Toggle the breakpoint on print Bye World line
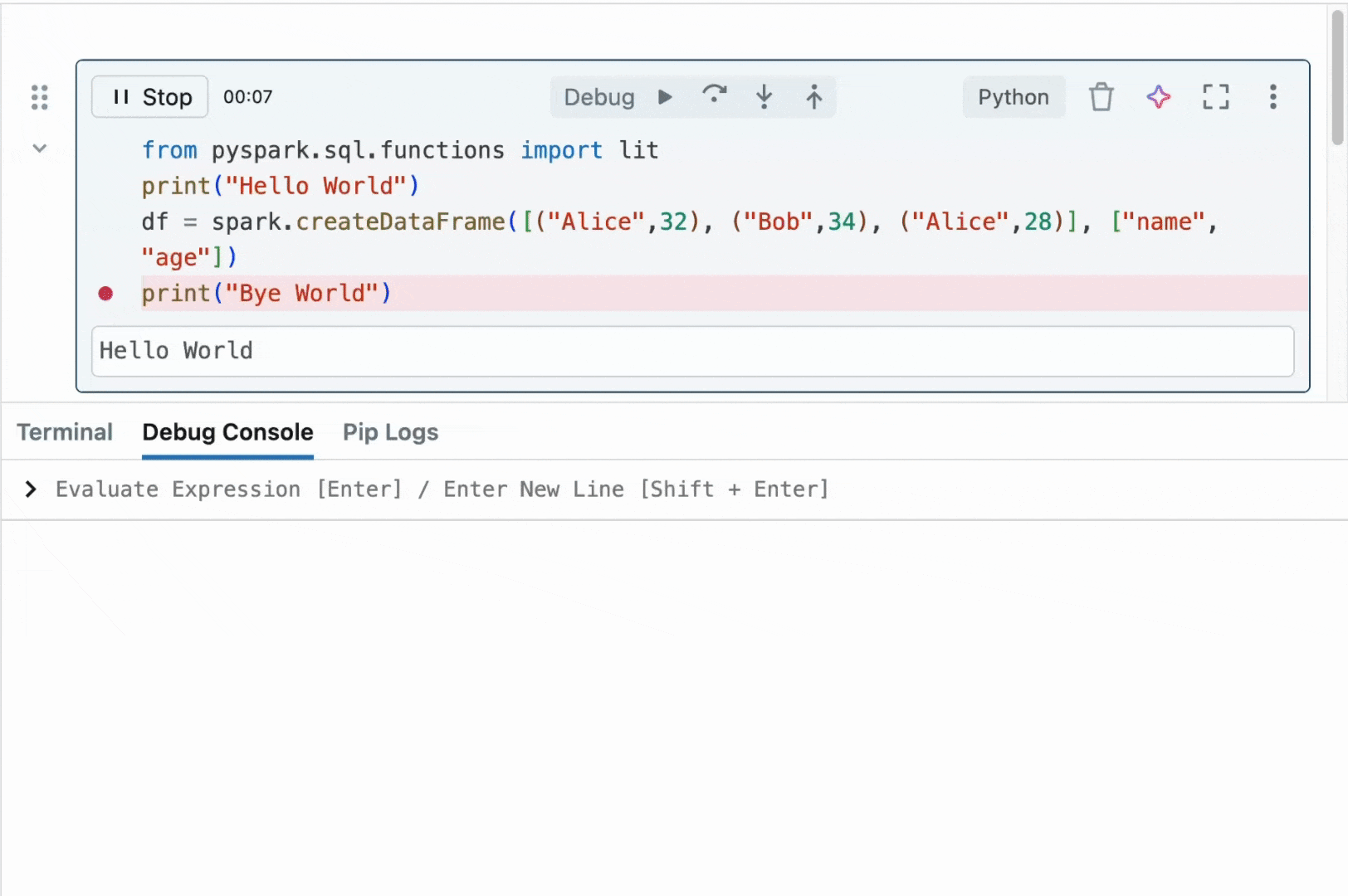1348x896 pixels. (105, 294)
